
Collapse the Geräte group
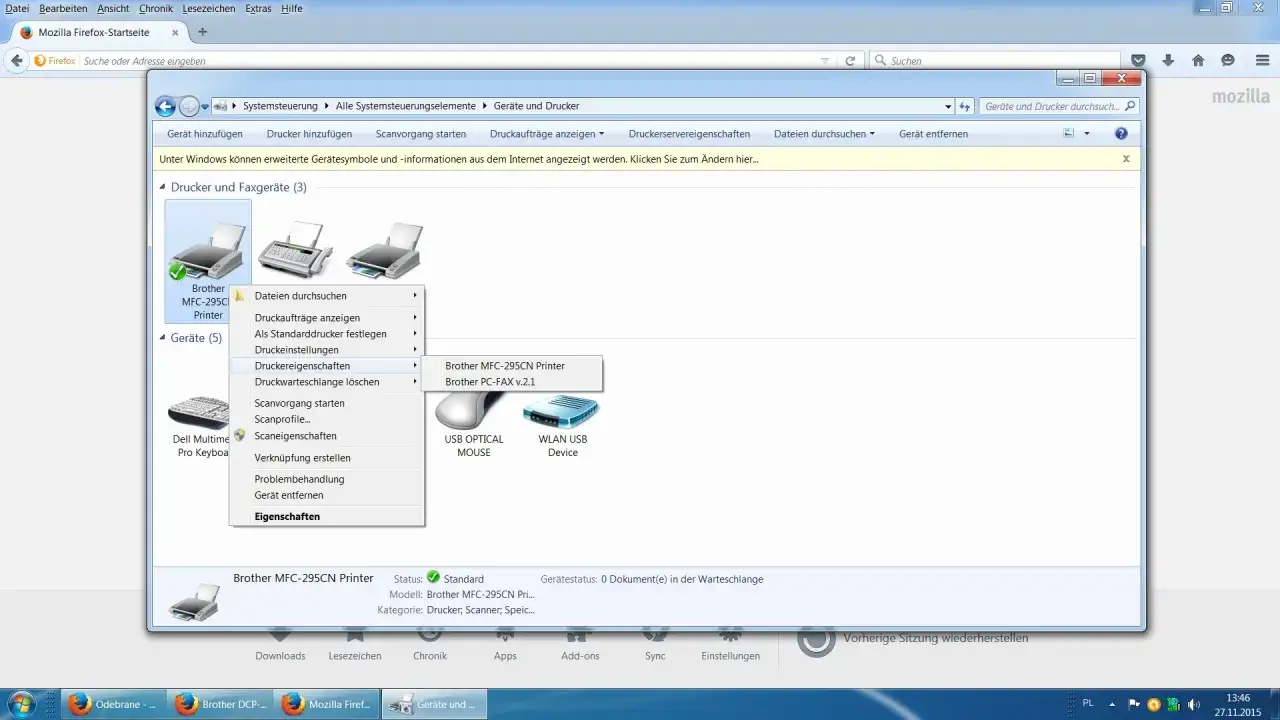click(x=163, y=338)
